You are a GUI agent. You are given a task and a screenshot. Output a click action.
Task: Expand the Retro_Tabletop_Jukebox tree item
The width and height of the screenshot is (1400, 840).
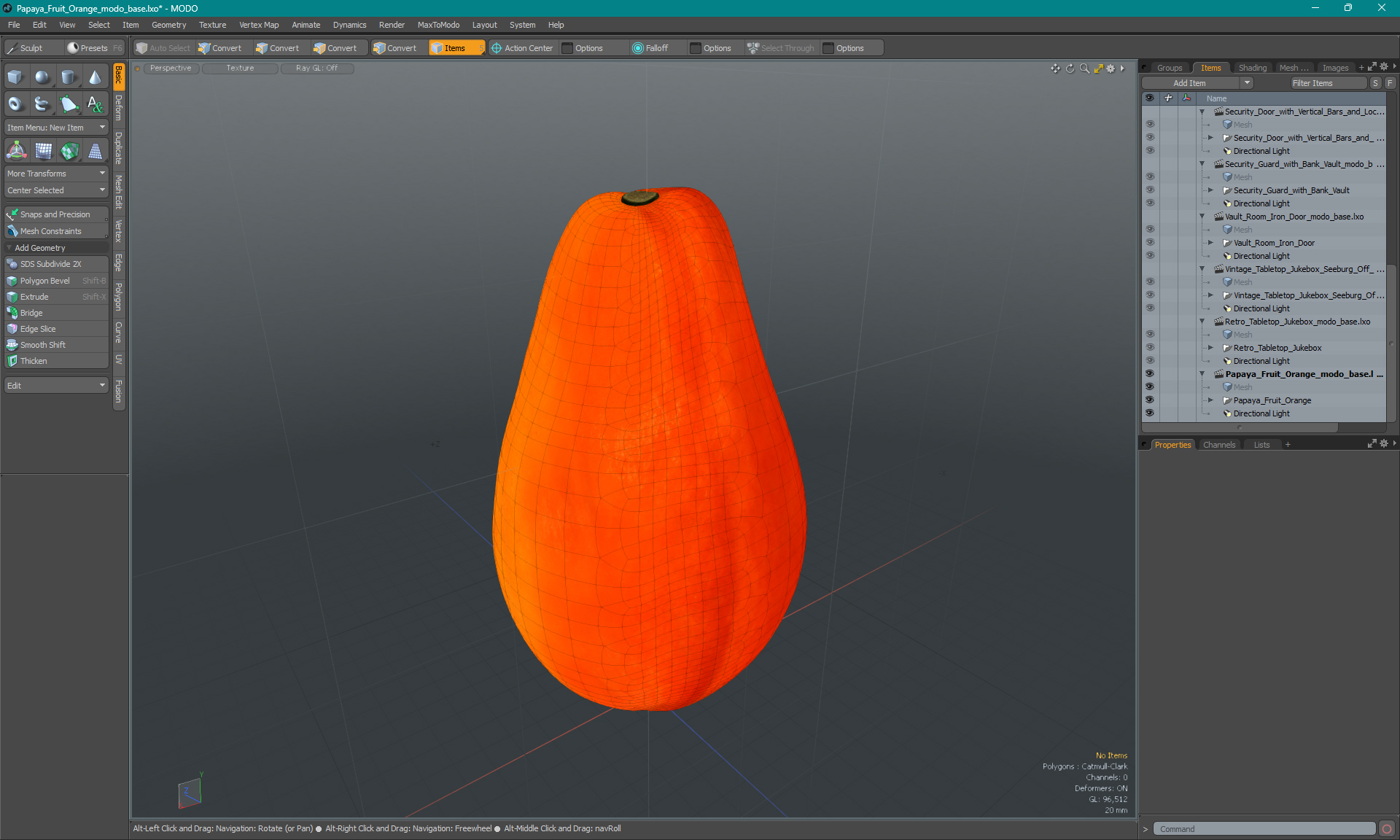tap(1211, 348)
